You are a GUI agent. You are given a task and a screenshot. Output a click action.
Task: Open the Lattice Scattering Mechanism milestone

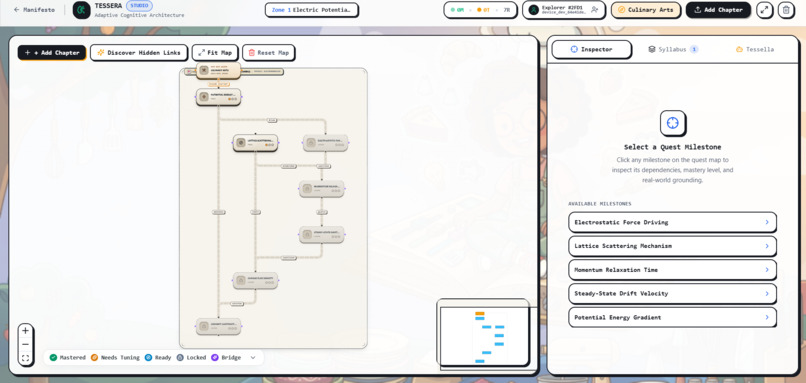pos(672,246)
